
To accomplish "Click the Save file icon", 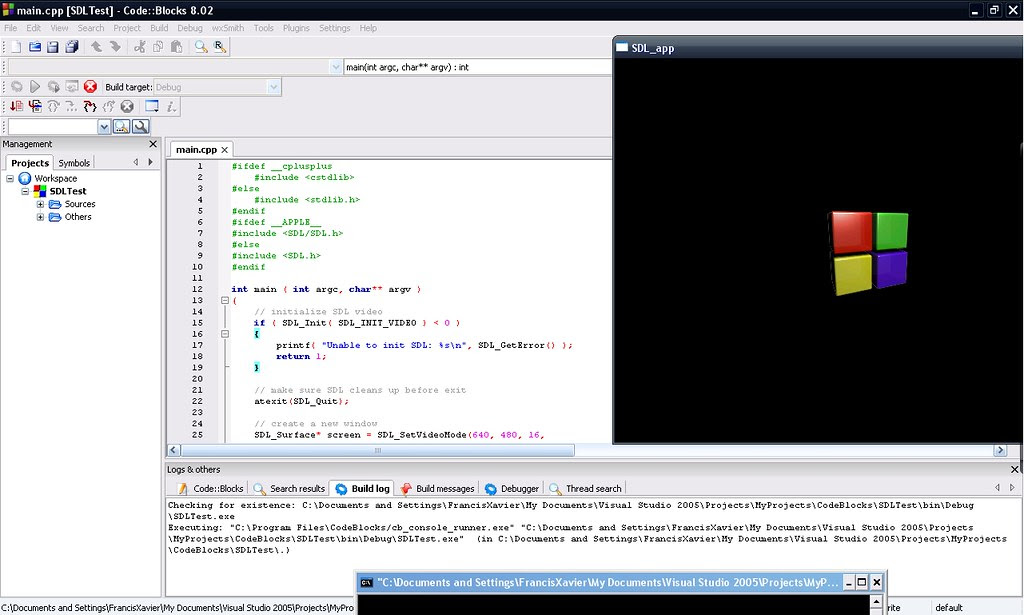I will pos(53,47).
